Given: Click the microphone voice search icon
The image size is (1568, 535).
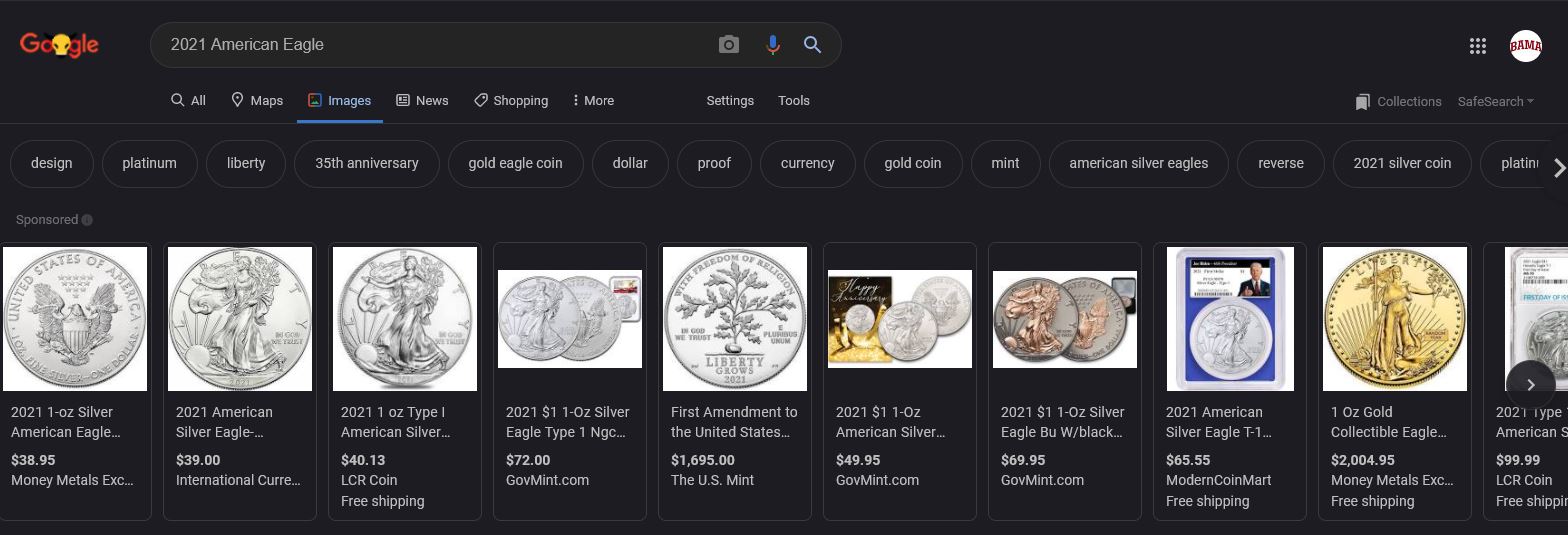Looking at the screenshot, I should pyautogui.click(x=772, y=45).
